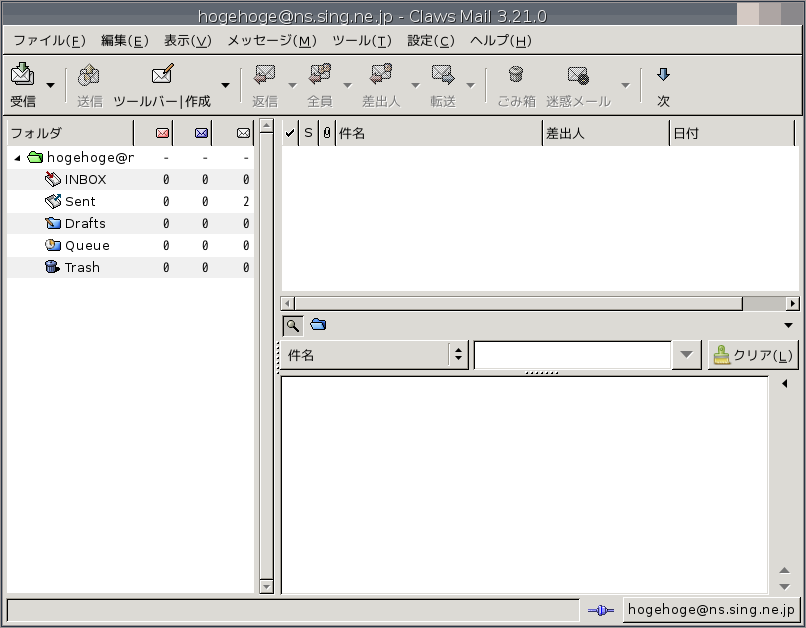
Task: Click the folder icon beside quick search
Action: click(x=318, y=325)
